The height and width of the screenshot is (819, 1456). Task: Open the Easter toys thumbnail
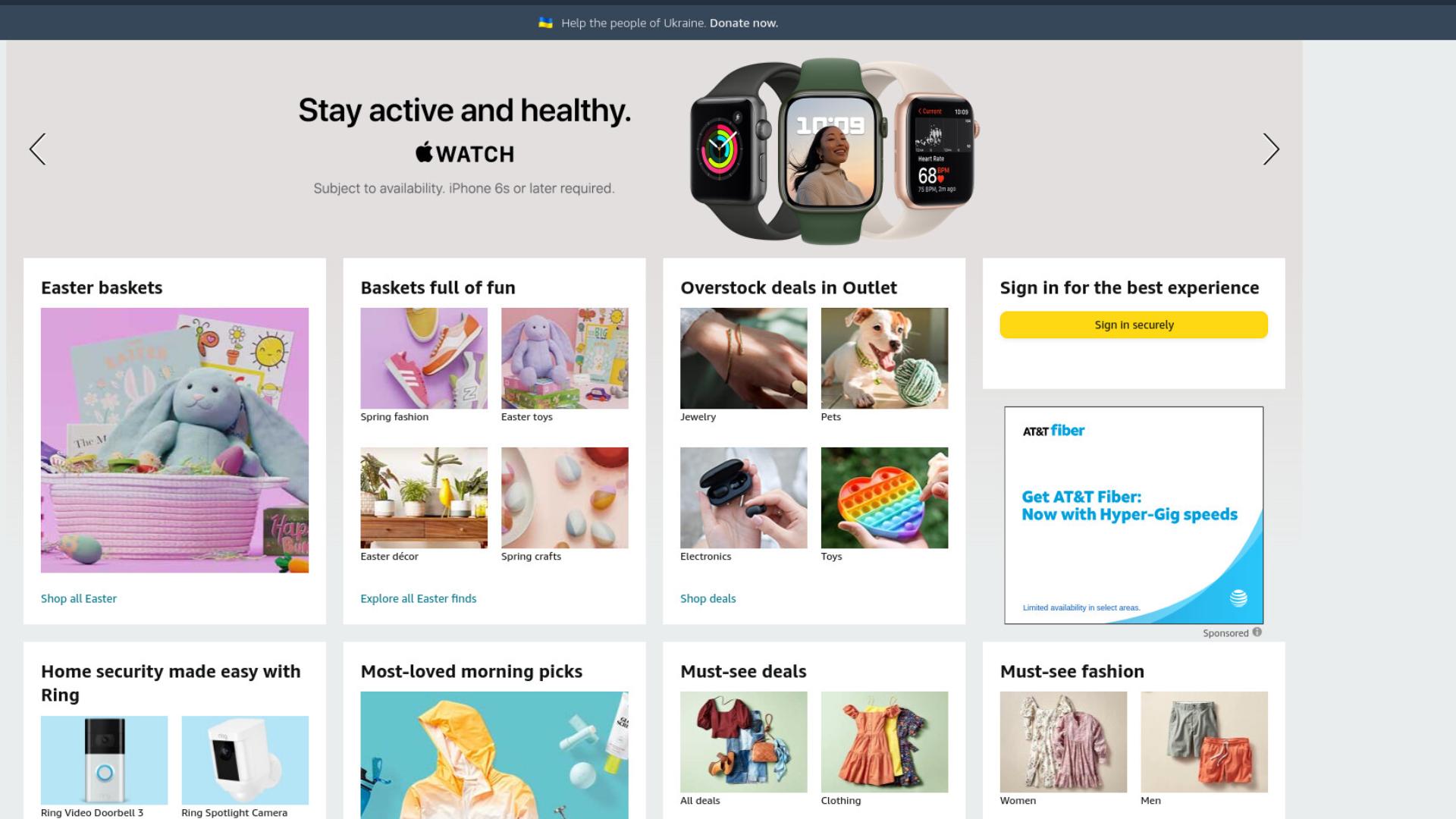[565, 358]
